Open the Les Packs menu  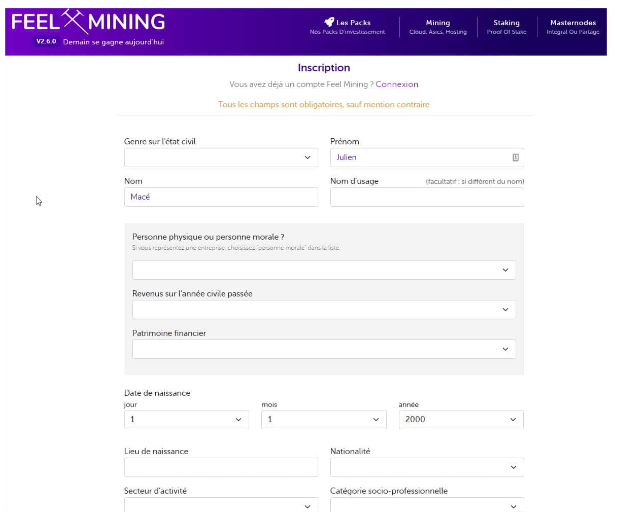[x=347, y=27]
